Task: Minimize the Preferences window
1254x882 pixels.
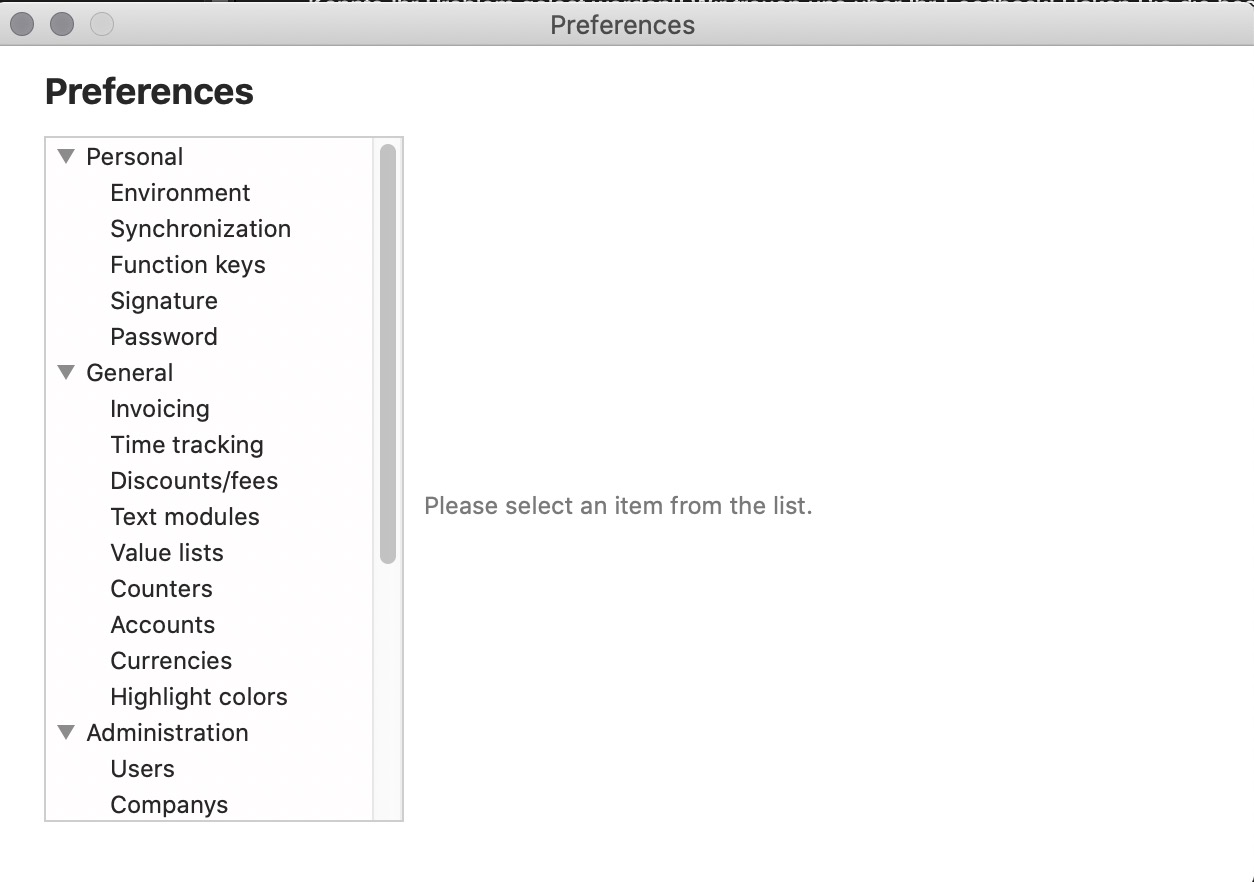Action: click(62, 24)
